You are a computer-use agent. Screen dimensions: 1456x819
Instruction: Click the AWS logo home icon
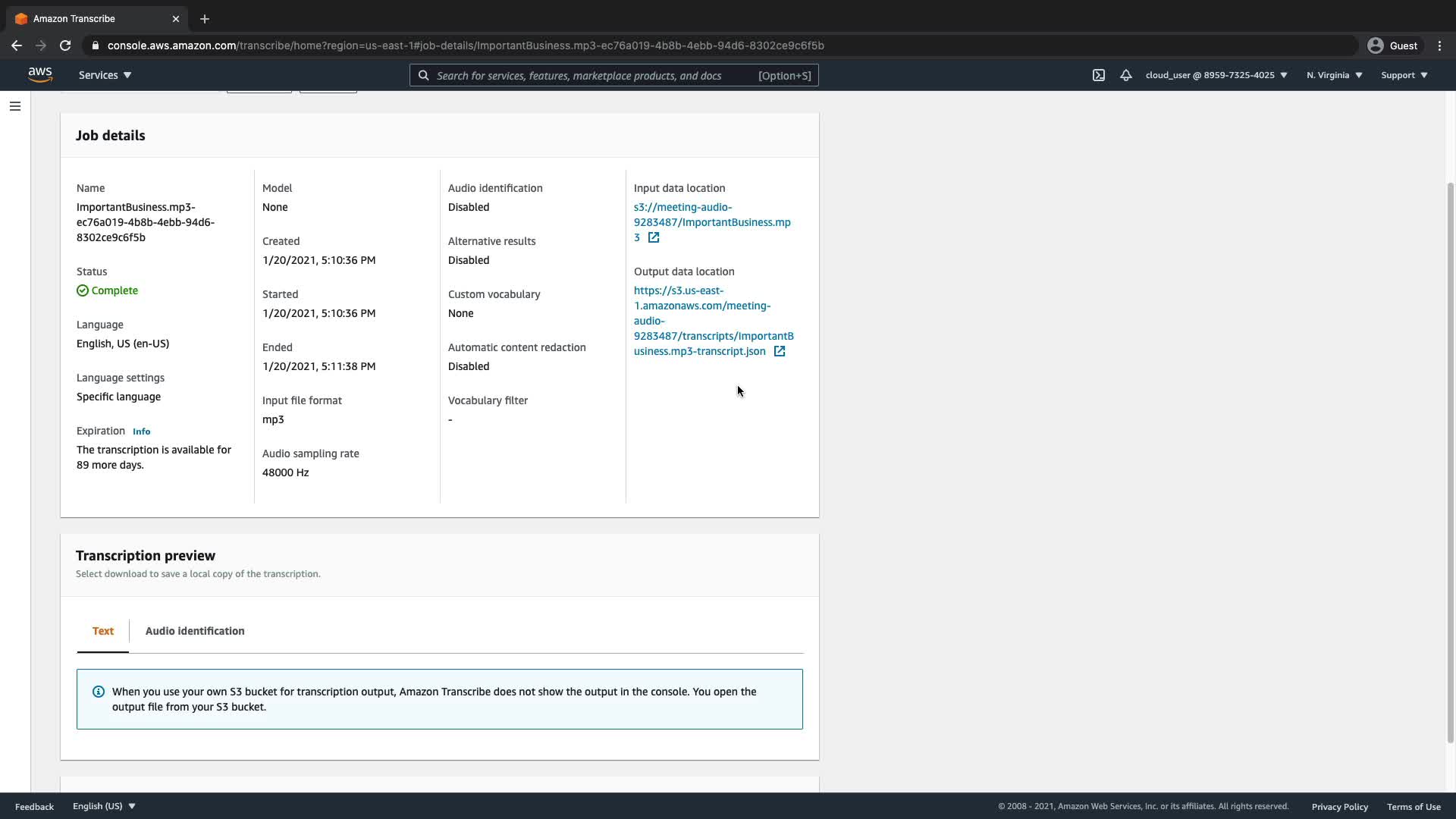coord(40,75)
